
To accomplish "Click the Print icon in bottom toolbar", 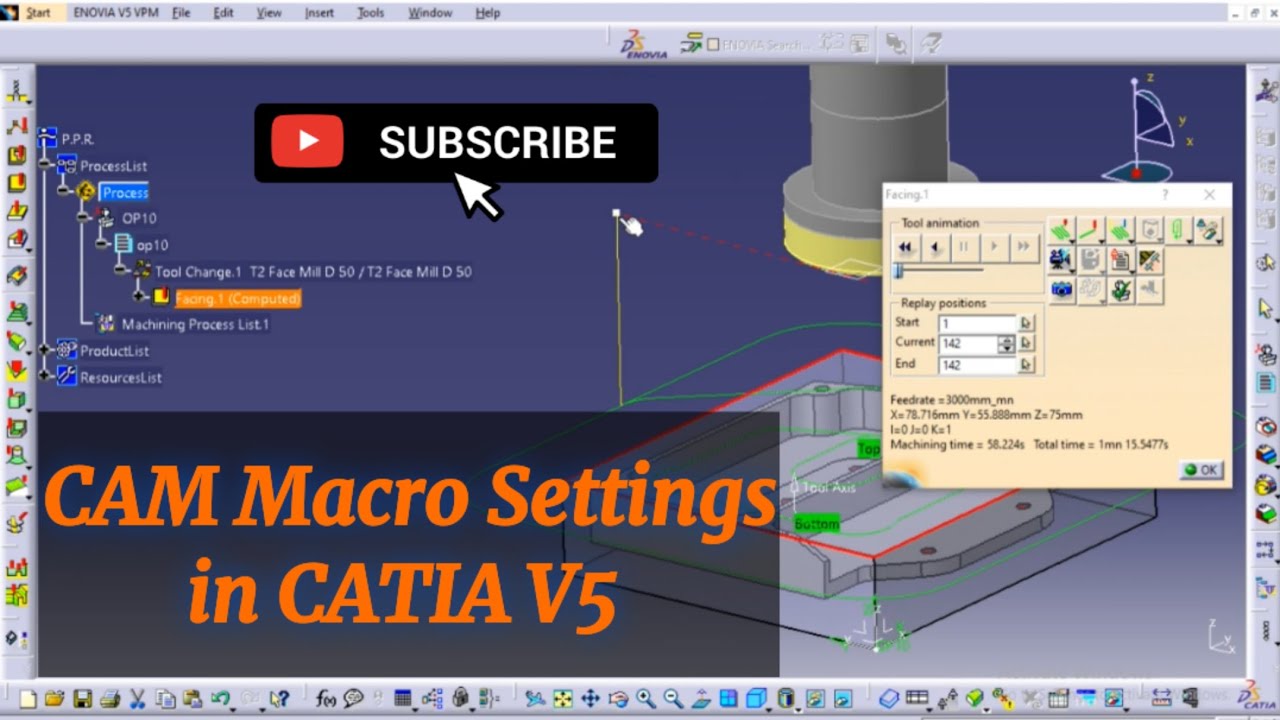I will (110, 698).
